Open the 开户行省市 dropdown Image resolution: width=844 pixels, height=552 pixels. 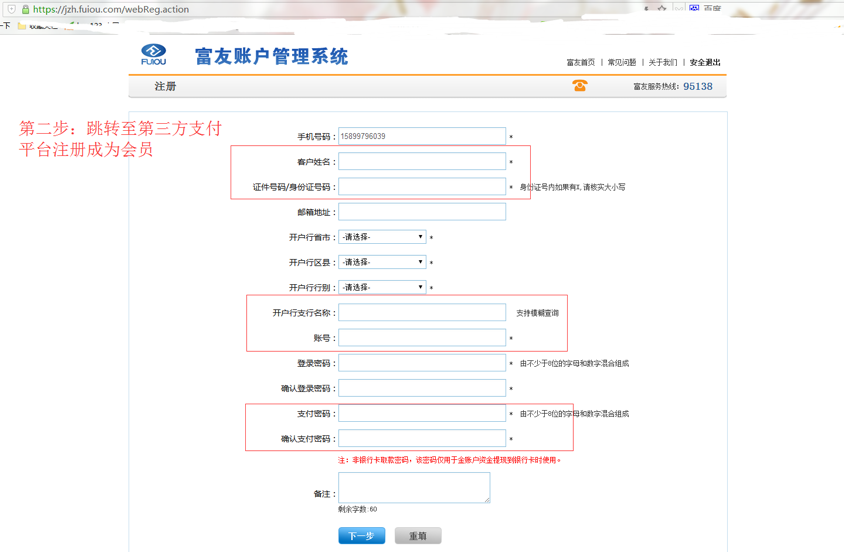pos(382,237)
